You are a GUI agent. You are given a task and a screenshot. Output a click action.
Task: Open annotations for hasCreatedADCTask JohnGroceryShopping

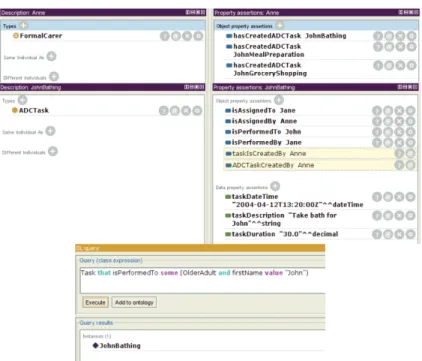point(389,66)
